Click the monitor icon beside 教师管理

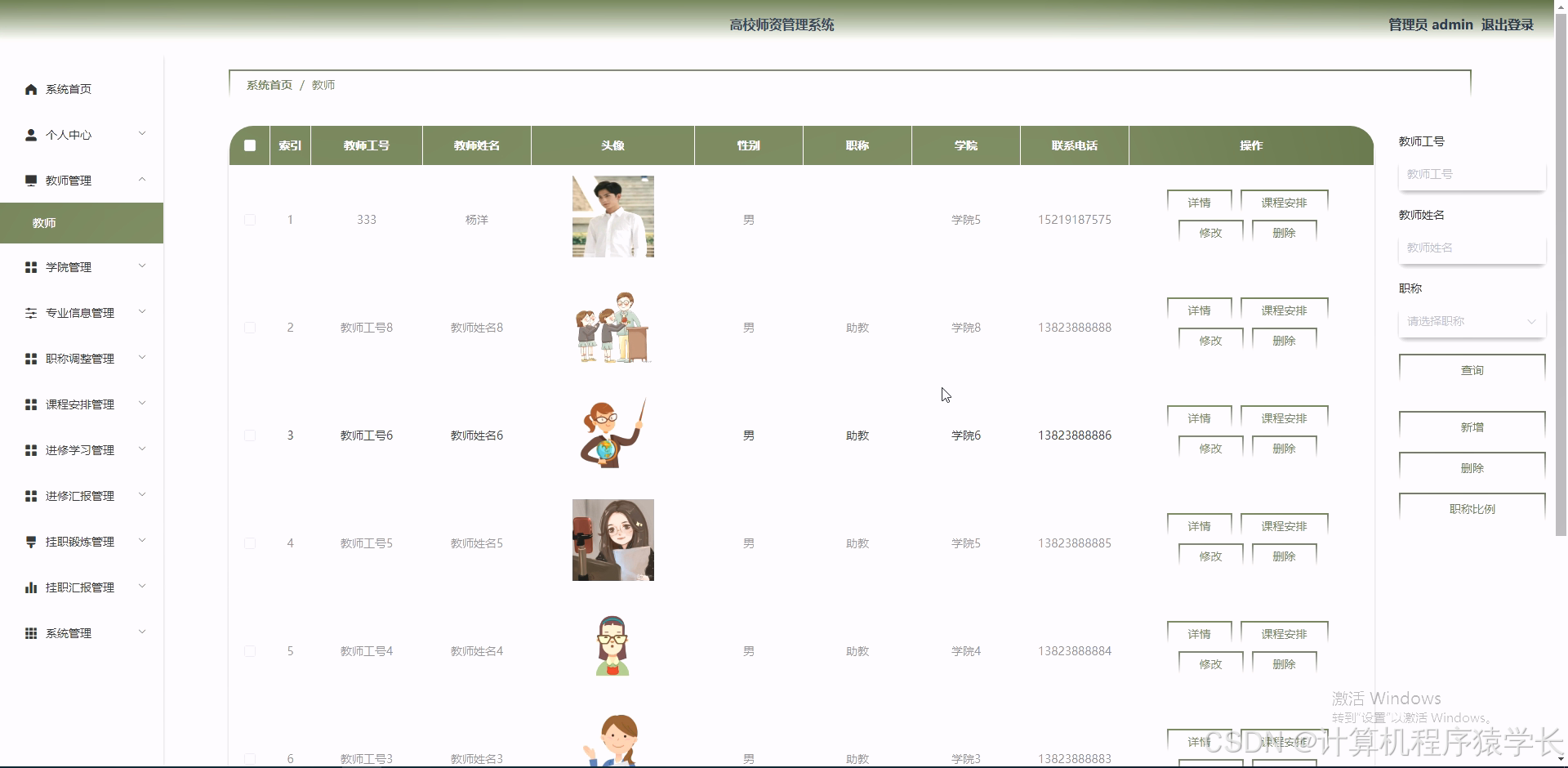click(x=31, y=181)
